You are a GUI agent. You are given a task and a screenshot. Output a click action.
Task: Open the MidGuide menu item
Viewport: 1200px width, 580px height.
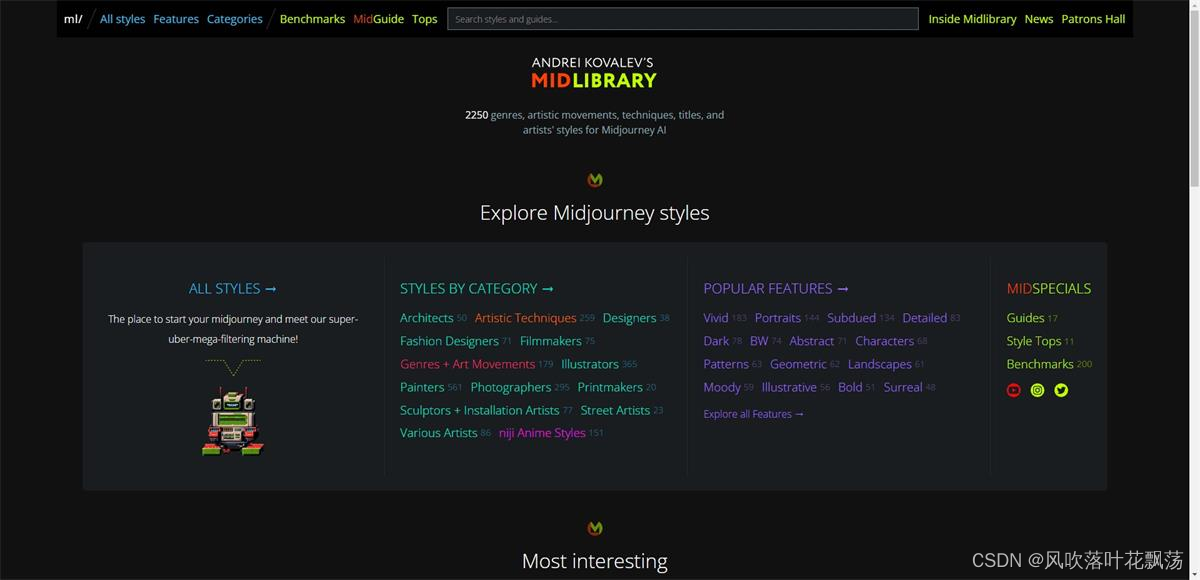378,19
